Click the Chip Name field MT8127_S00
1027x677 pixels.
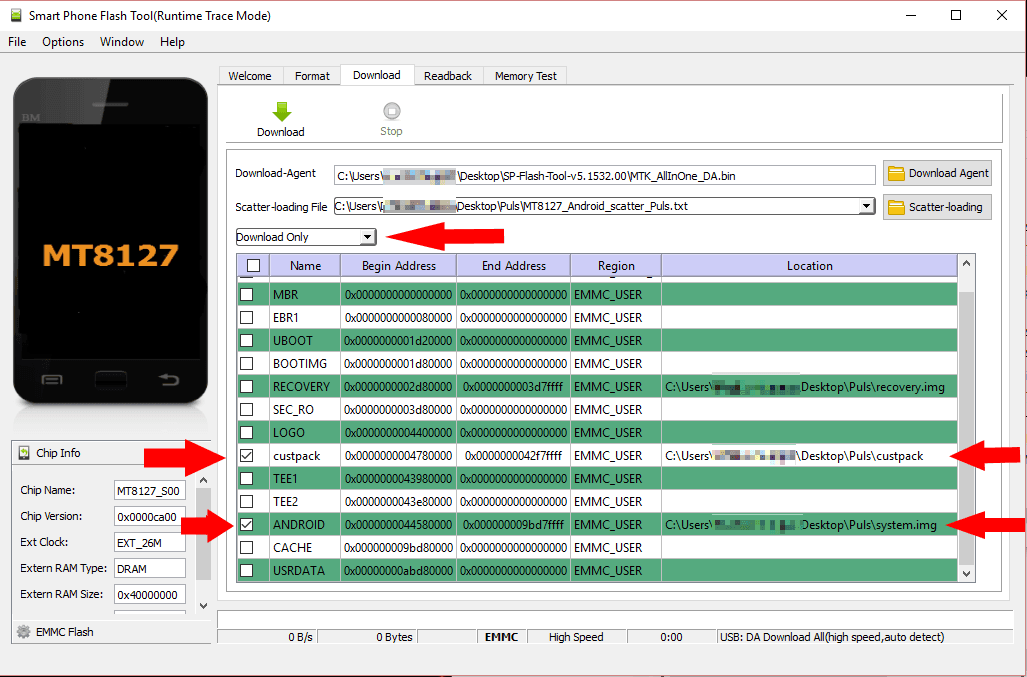[x=149, y=490]
